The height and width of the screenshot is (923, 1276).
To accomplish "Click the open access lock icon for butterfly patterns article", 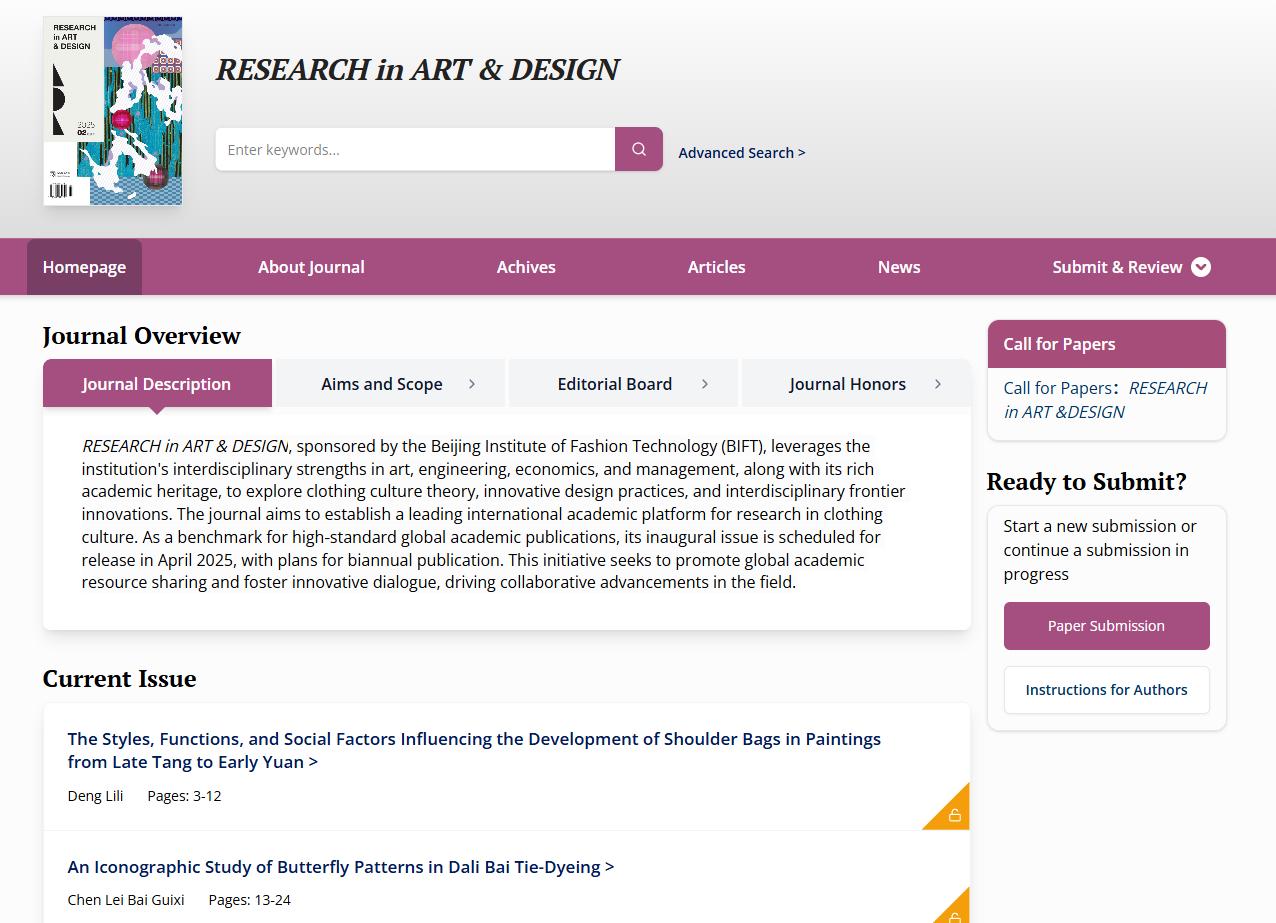I will pyautogui.click(x=954, y=915).
